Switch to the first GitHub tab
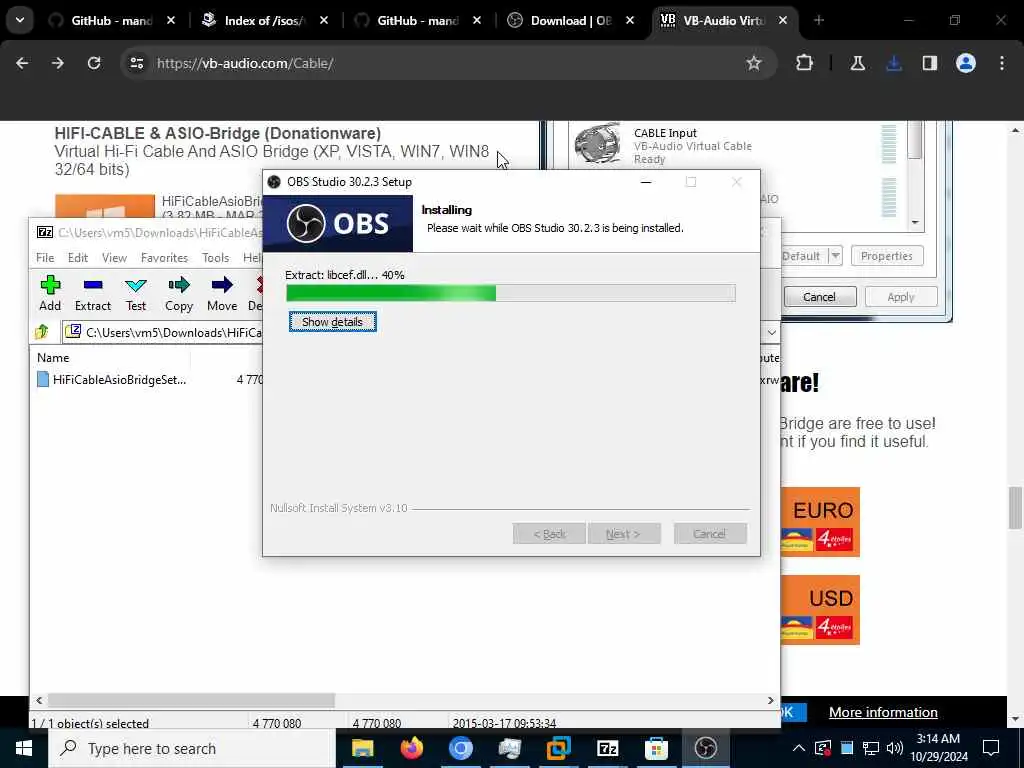The image size is (1024, 768). click(111, 21)
